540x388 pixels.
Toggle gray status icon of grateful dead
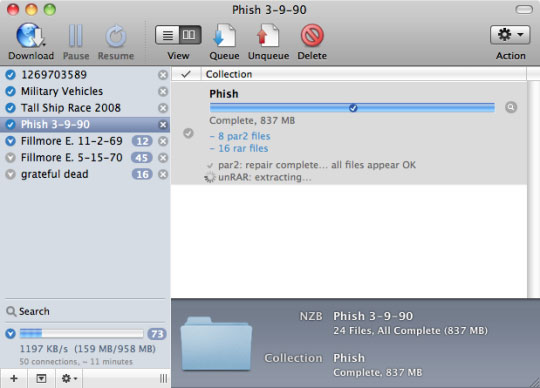[x=11, y=174]
